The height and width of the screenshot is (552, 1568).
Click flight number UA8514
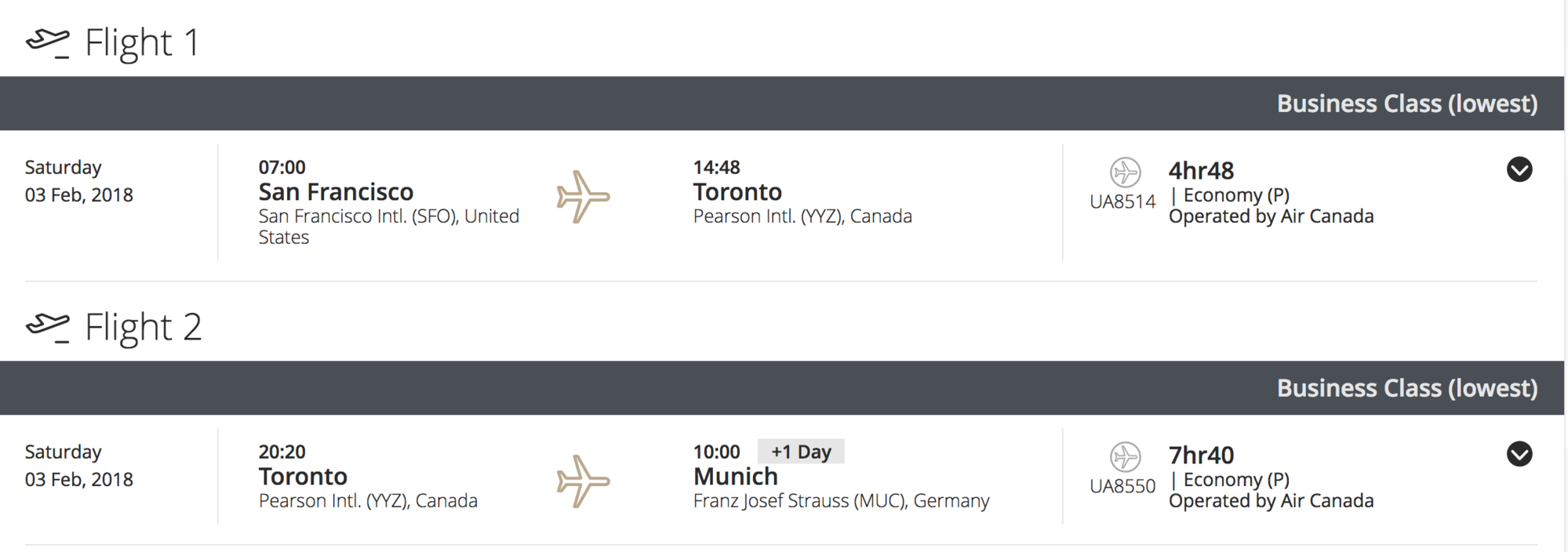(x=1122, y=202)
